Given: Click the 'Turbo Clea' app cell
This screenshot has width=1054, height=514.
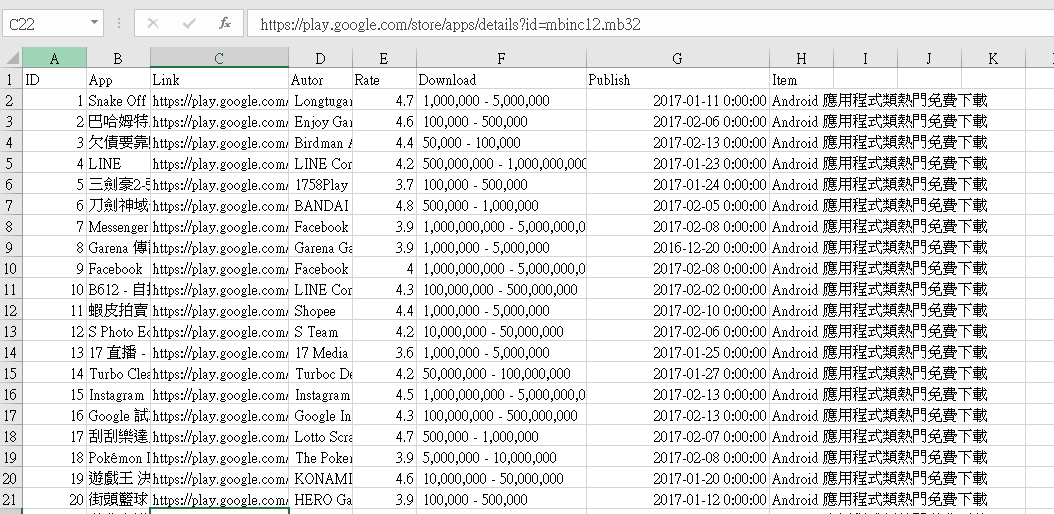Looking at the screenshot, I should click(x=118, y=374).
